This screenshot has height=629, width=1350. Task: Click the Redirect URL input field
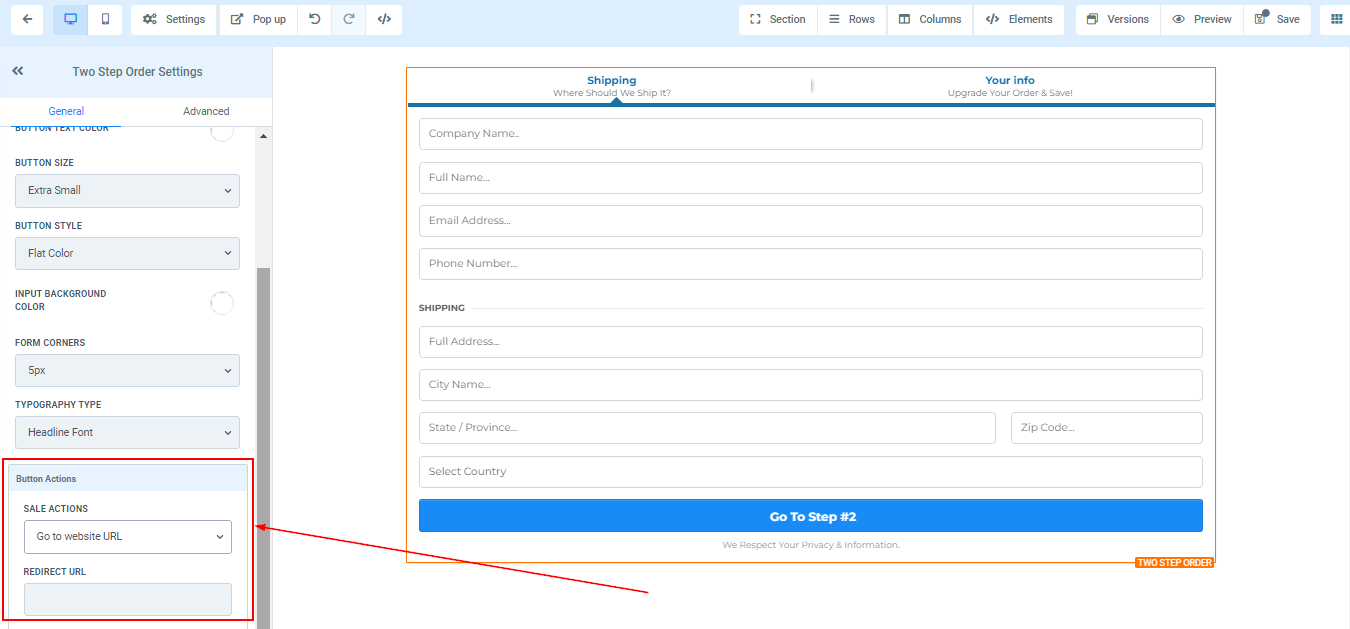(128, 599)
